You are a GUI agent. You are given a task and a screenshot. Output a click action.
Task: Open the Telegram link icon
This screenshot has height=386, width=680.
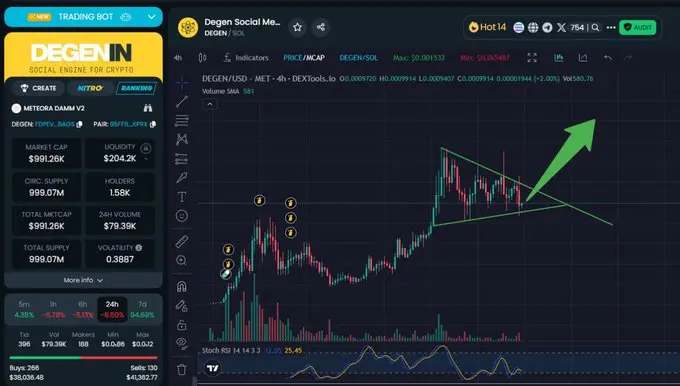547,27
